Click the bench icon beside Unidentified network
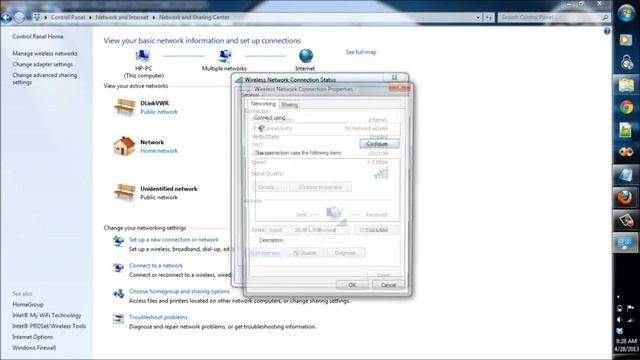640x360 pixels. point(124,192)
